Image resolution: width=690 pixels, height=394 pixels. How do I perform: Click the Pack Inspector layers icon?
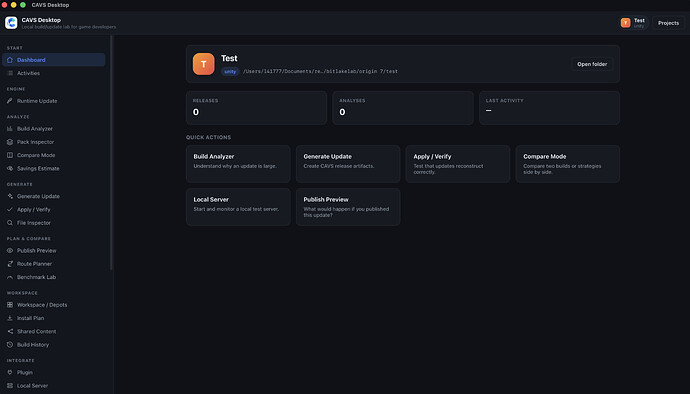coord(10,142)
